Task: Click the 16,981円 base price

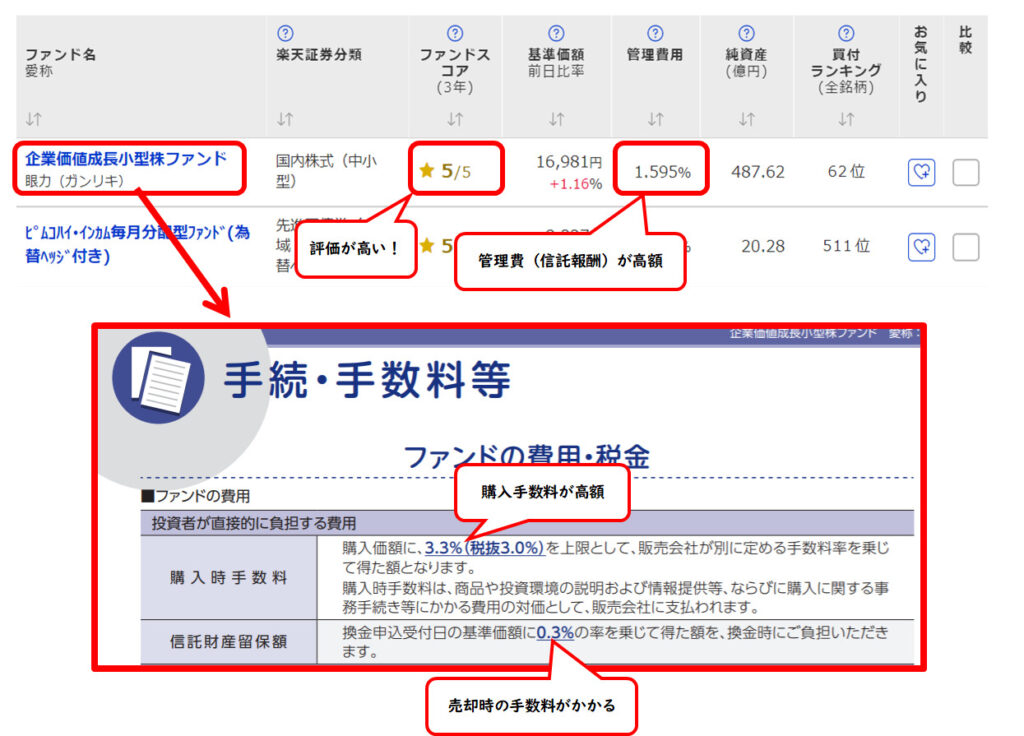Action: click(x=569, y=162)
